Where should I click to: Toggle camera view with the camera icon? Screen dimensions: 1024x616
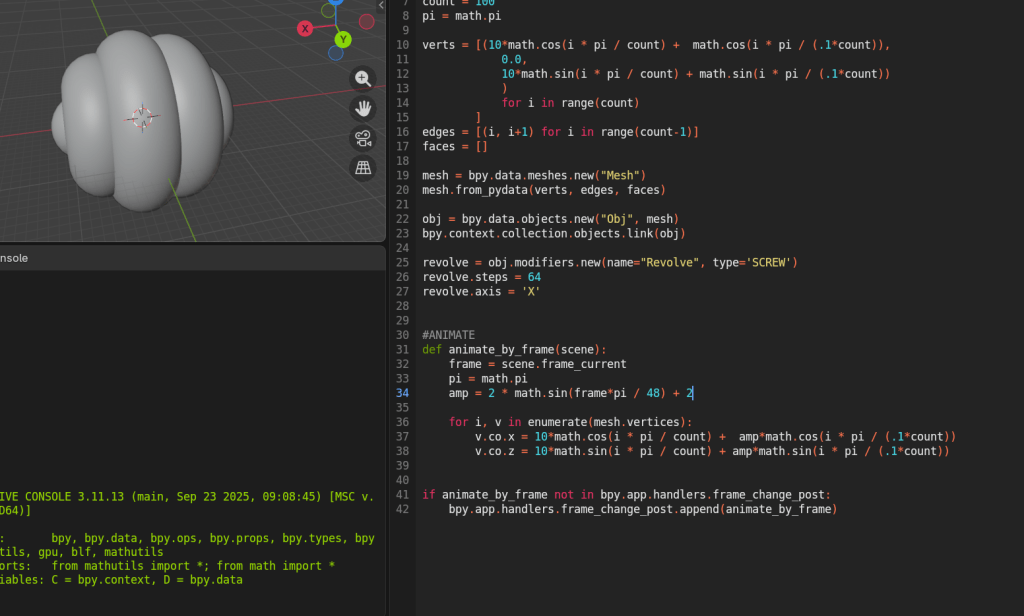tap(362, 138)
